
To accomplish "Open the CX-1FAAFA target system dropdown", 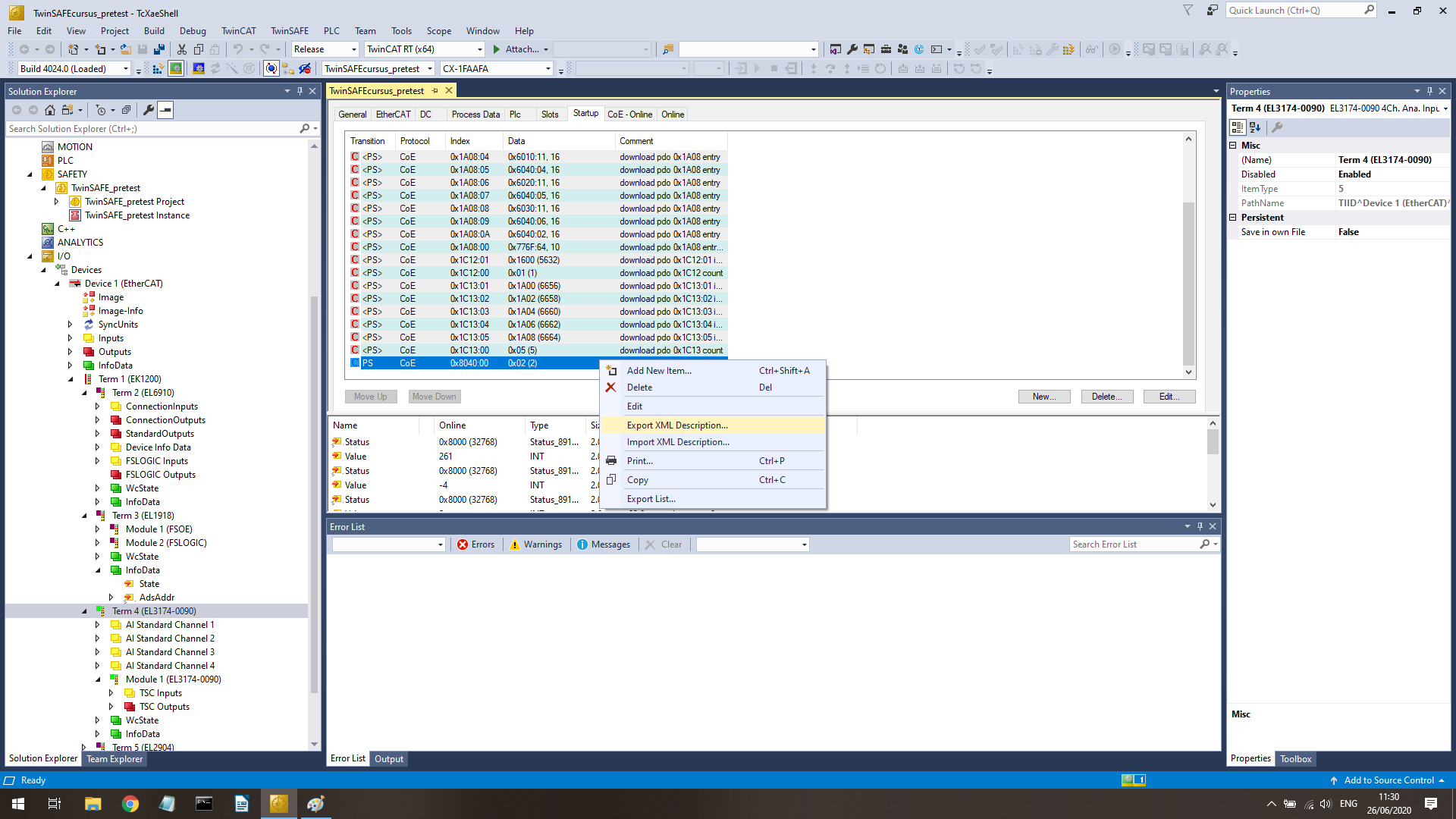I will [548, 69].
